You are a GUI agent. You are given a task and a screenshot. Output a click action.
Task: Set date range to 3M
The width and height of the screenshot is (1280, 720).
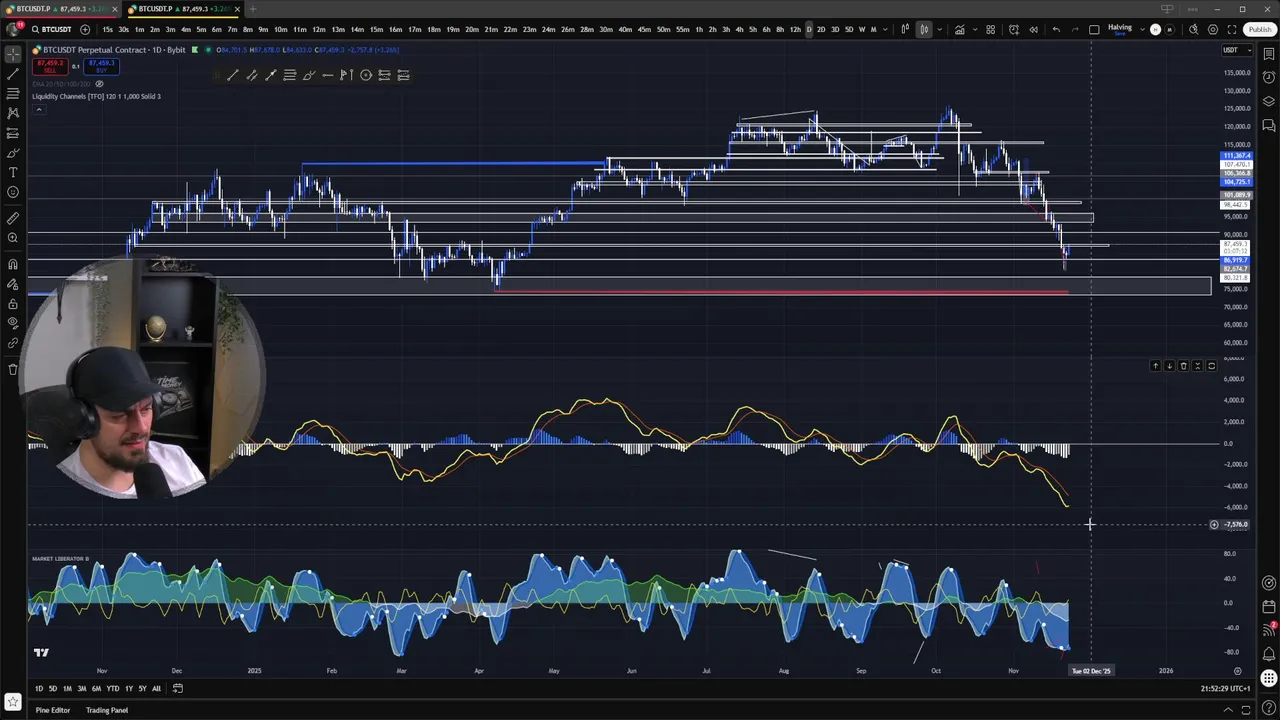(x=82, y=688)
